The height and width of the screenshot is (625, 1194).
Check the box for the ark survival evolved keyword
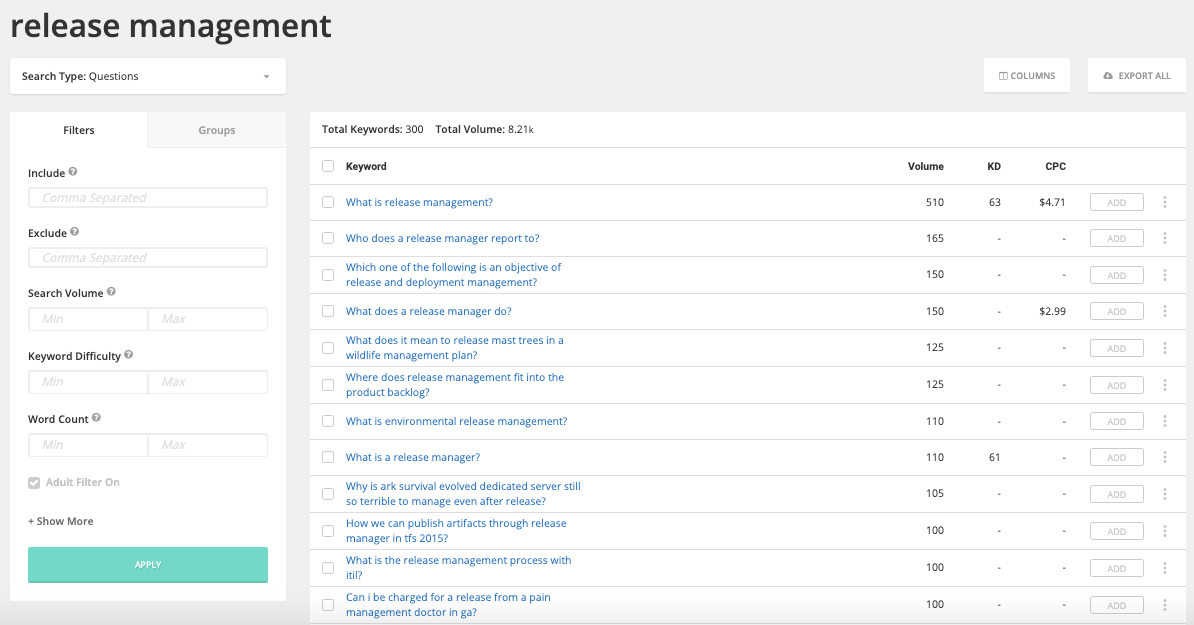(328, 494)
